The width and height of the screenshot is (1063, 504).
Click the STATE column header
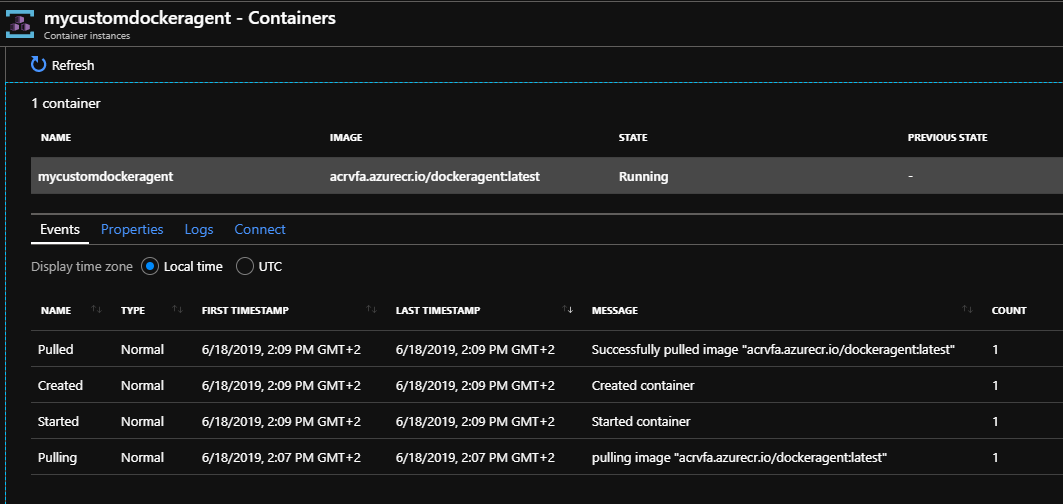(x=633, y=138)
